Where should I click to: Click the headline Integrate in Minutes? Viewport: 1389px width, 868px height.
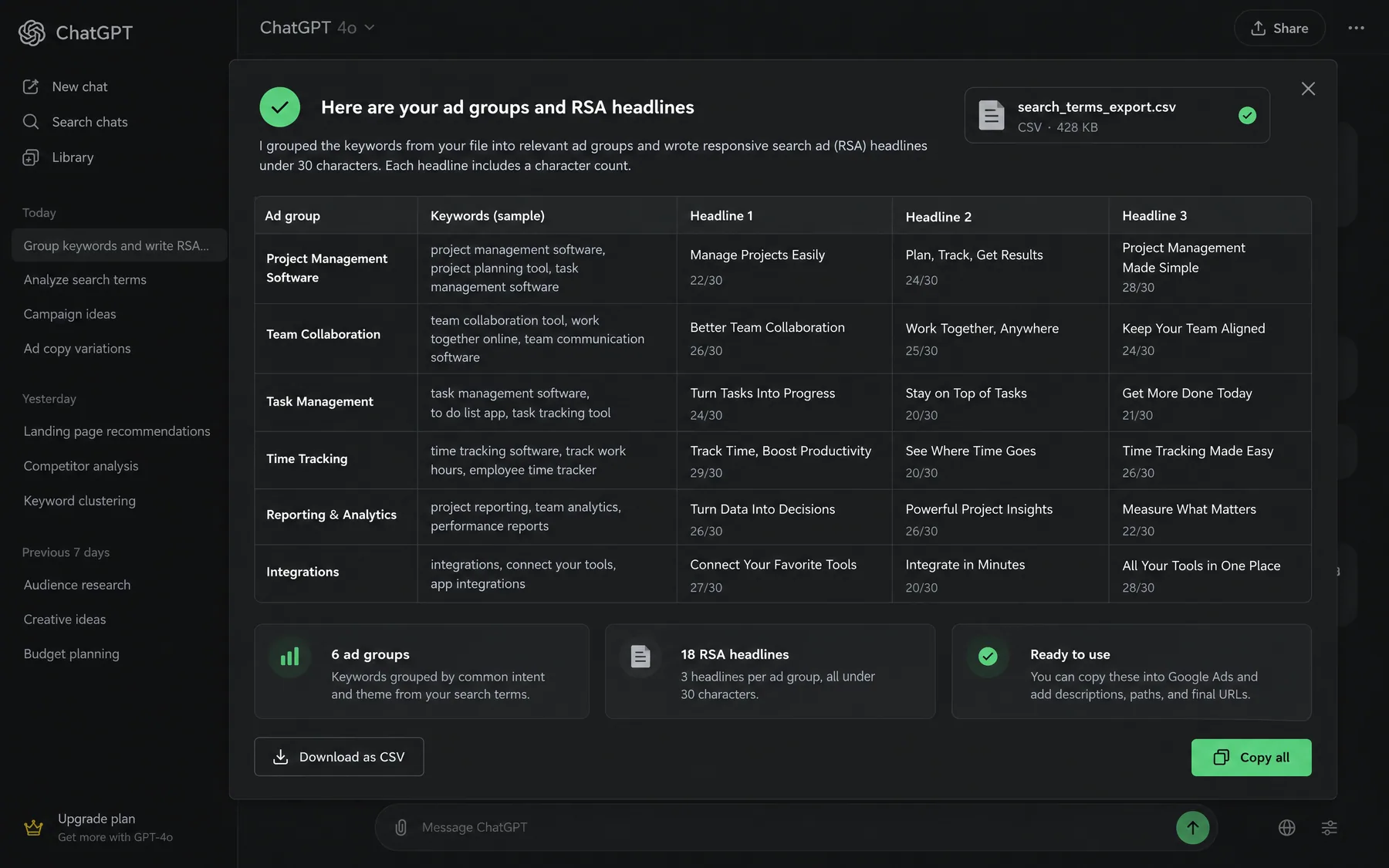pyautogui.click(x=965, y=565)
